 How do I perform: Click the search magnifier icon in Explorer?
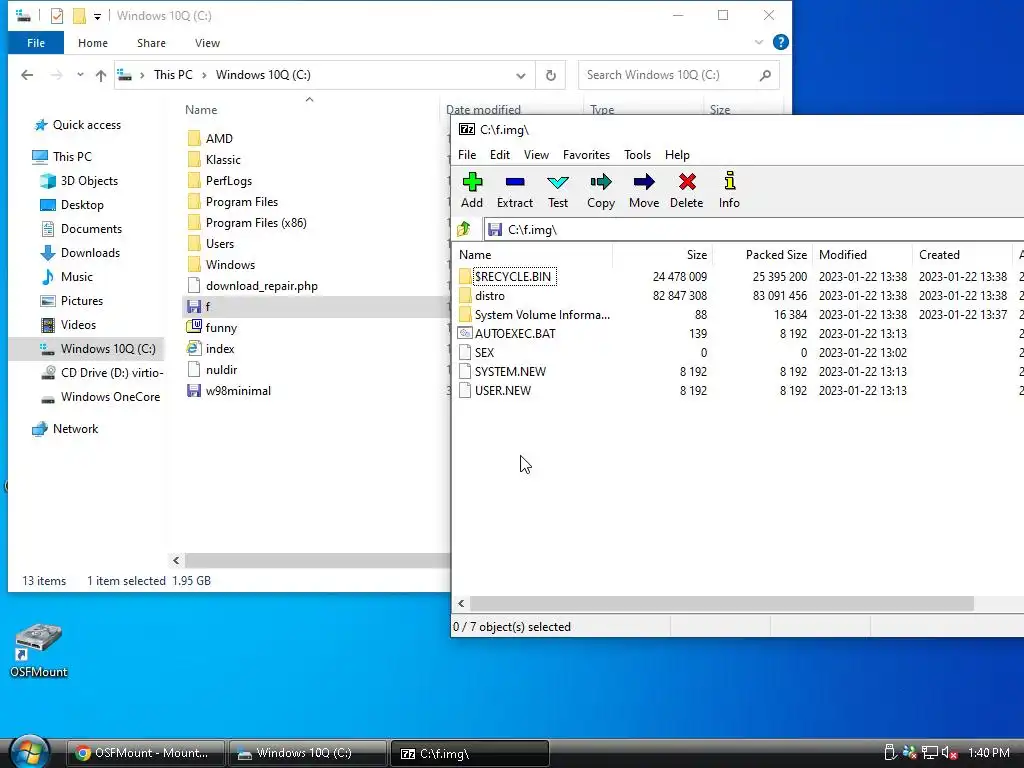765,75
